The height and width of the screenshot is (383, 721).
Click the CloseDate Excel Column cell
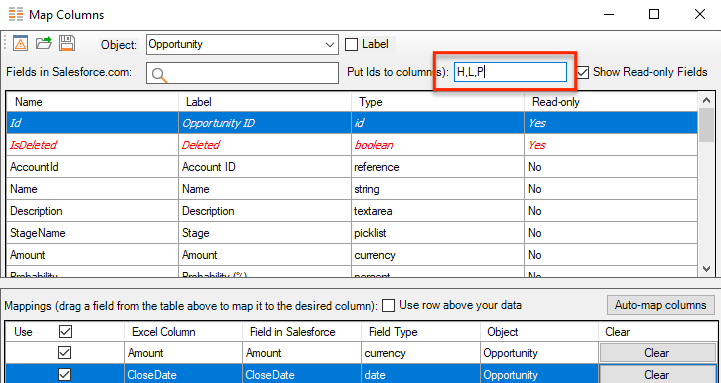coord(183,375)
